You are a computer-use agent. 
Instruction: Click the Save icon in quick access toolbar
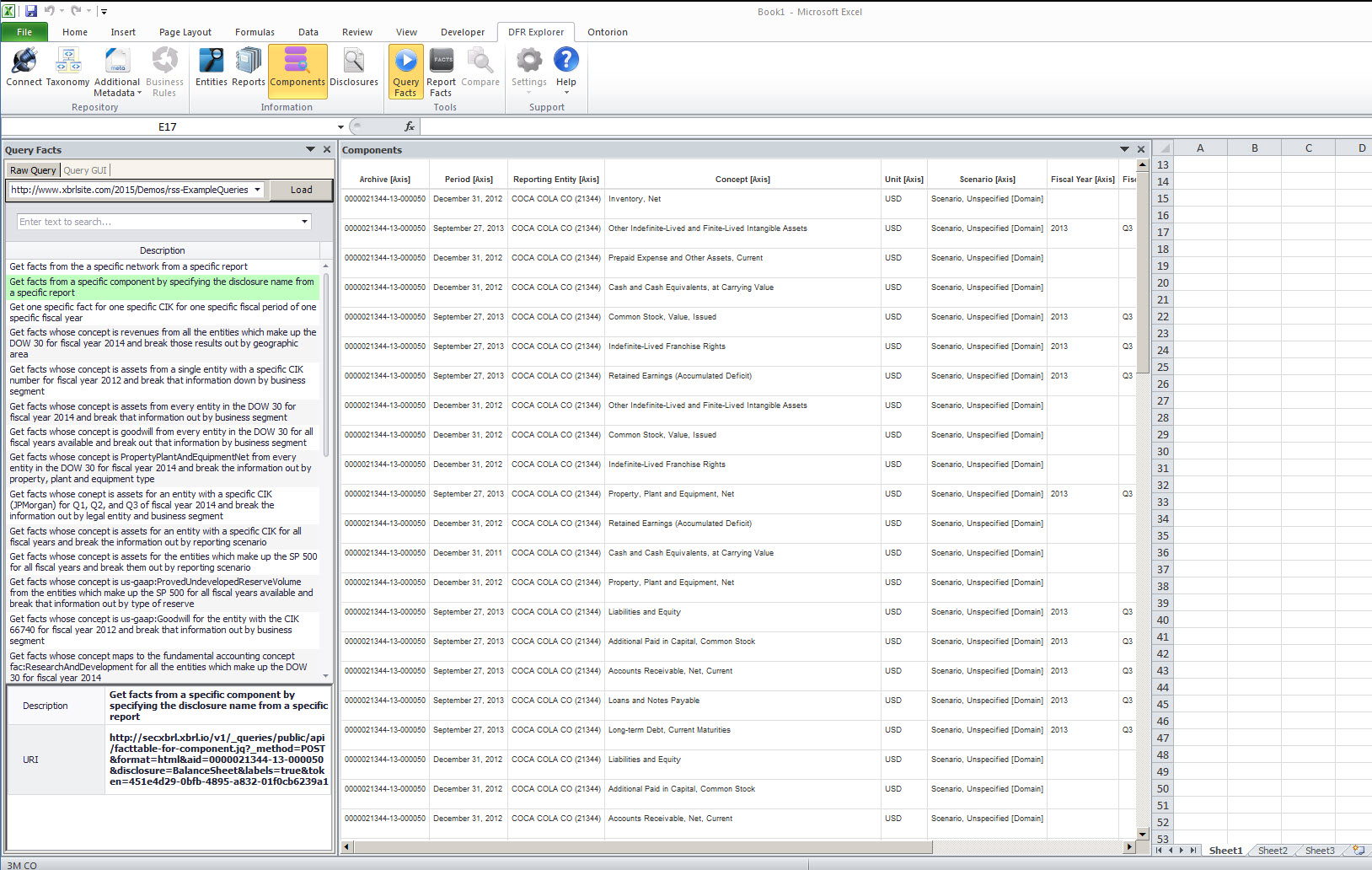tap(31, 11)
